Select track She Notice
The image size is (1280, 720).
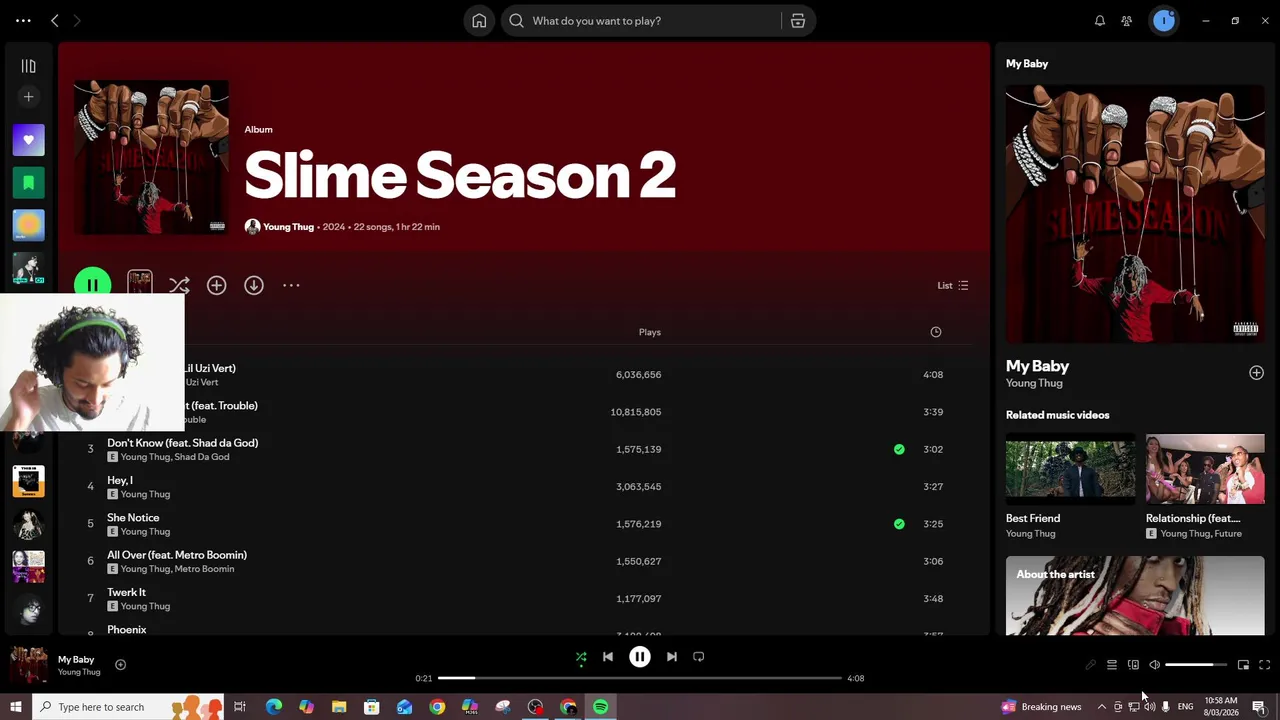coord(133,518)
